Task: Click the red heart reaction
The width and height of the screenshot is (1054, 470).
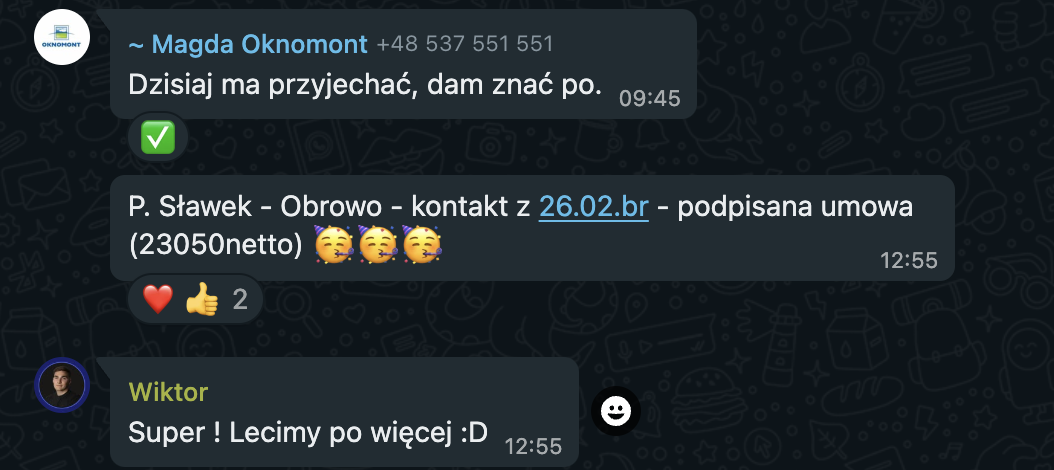Action: click(x=158, y=299)
